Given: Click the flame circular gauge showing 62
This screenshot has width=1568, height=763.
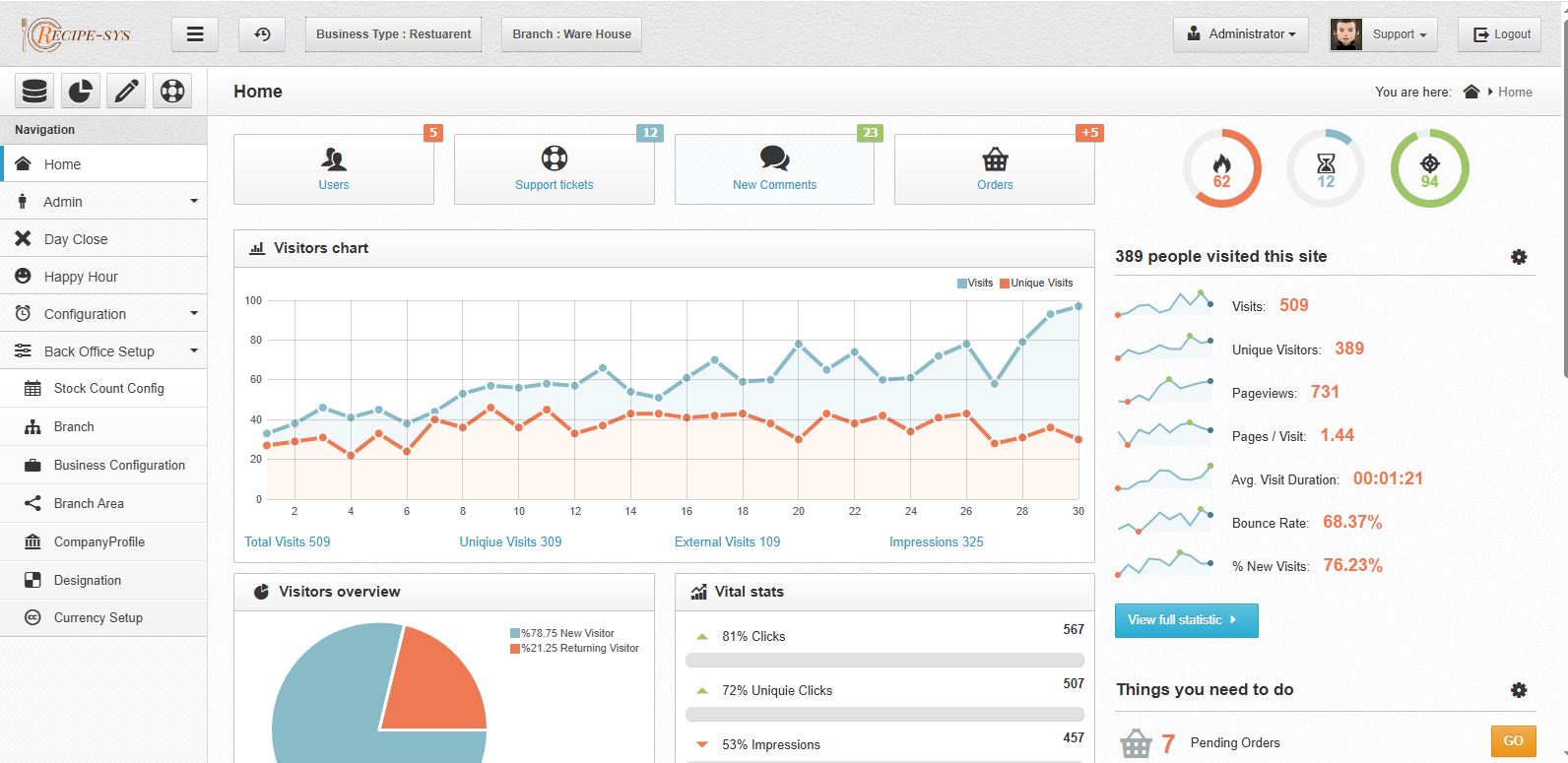Looking at the screenshot, I should [x=1222, y=168].
